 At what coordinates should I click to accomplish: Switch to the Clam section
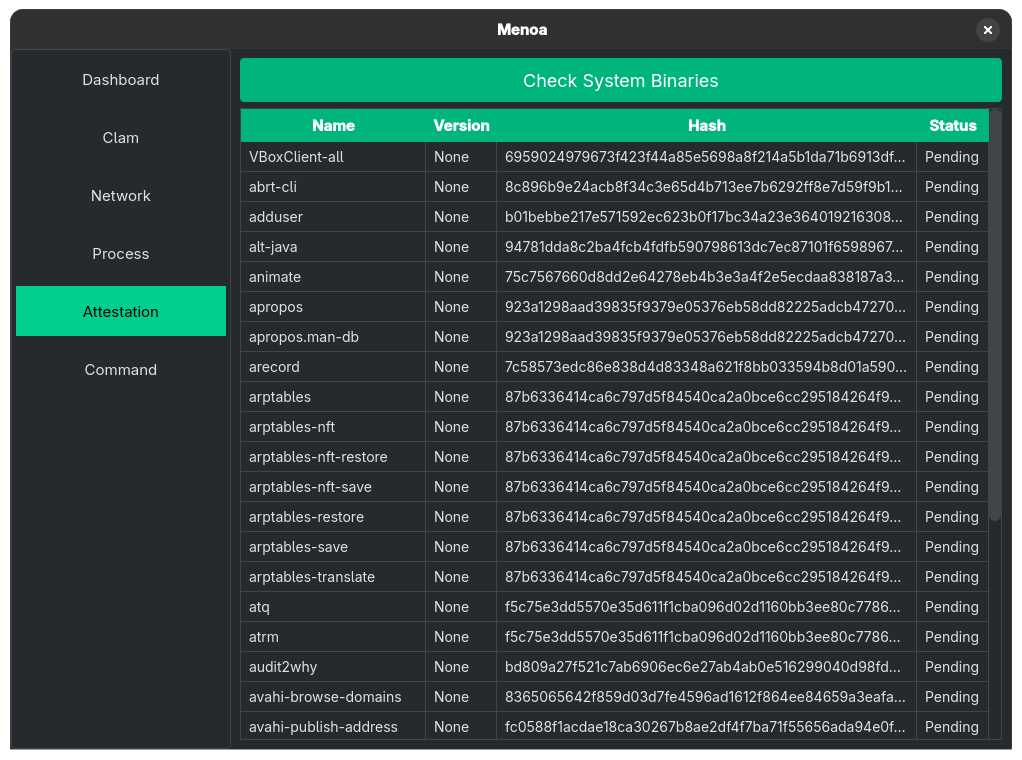121,138
